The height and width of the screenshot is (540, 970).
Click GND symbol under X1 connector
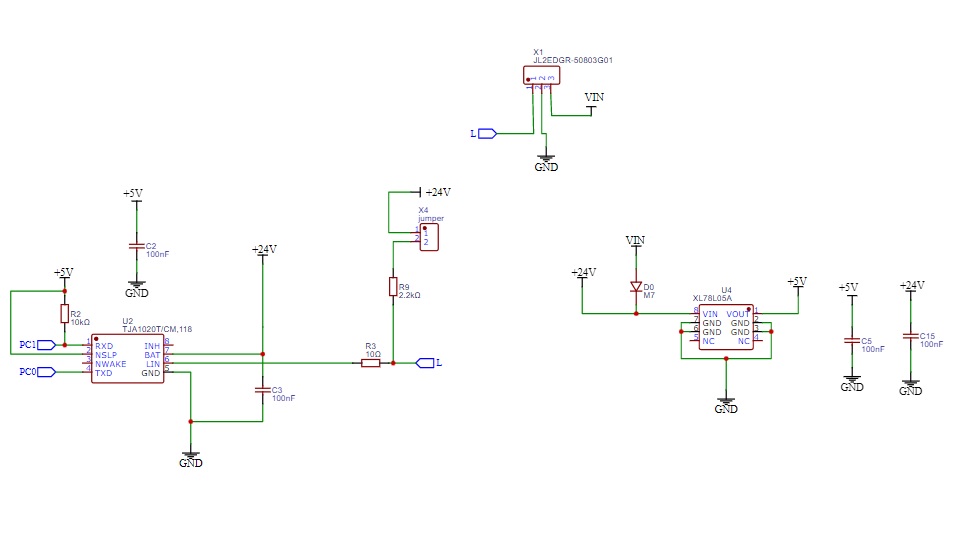(x=546, y=163)
